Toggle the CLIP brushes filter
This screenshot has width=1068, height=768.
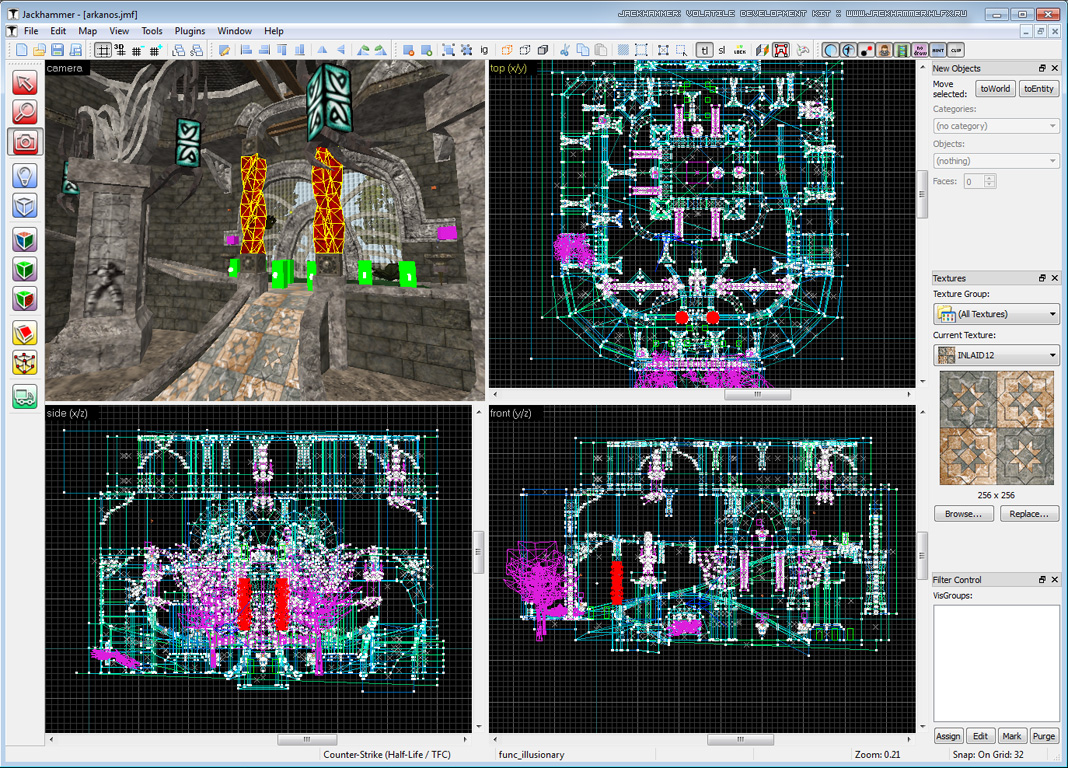point(956,50)
